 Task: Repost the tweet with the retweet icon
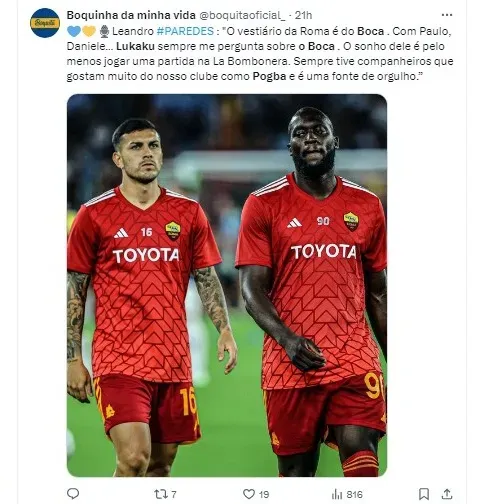pos(160,494)
